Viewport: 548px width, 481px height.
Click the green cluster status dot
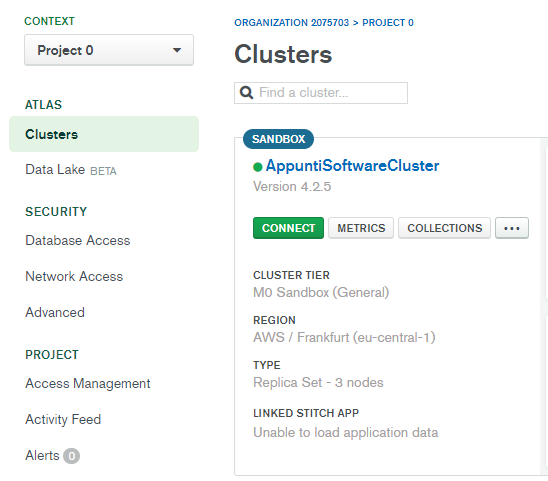258,167
